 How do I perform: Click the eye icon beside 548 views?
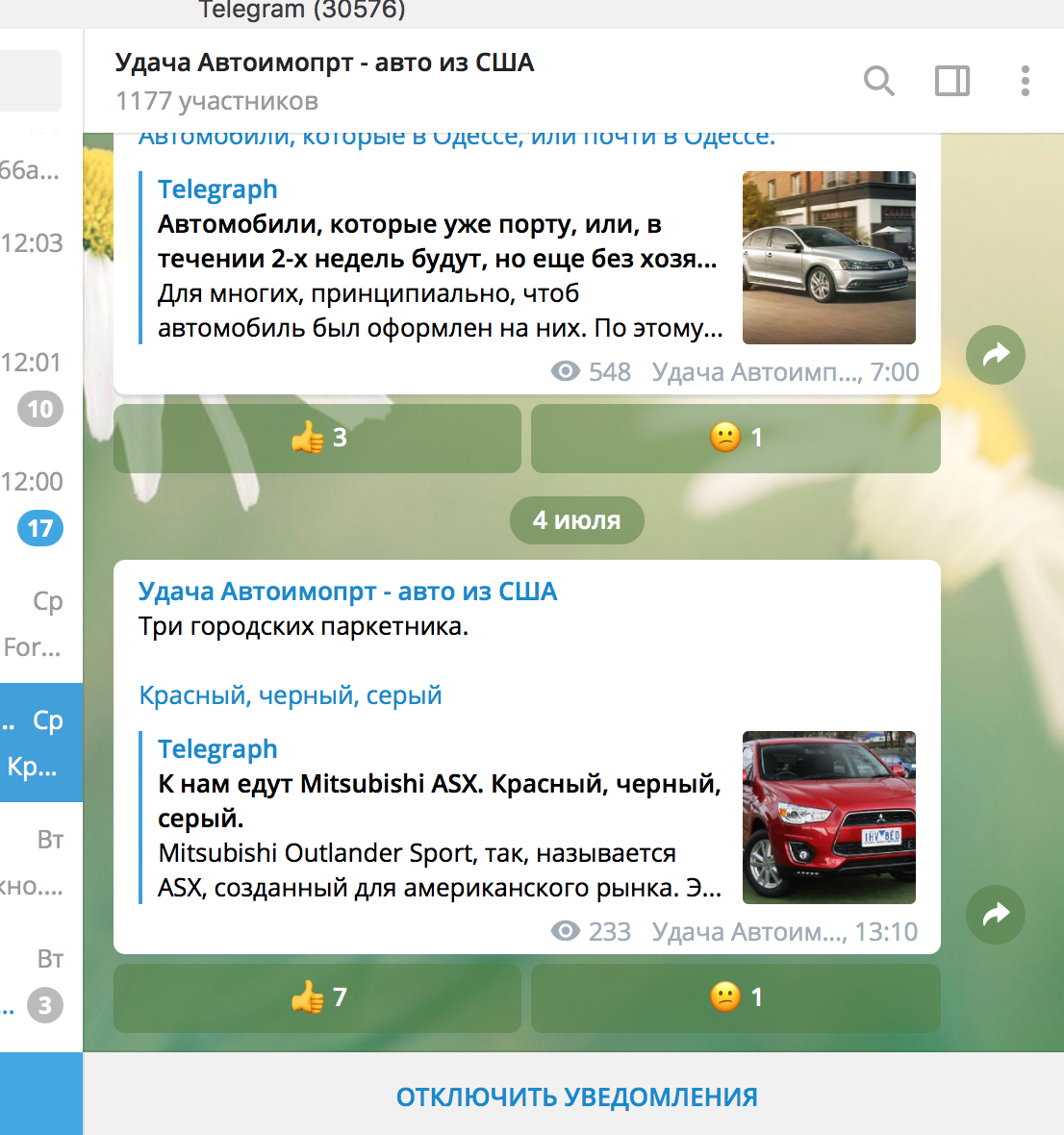coord(566,371)
